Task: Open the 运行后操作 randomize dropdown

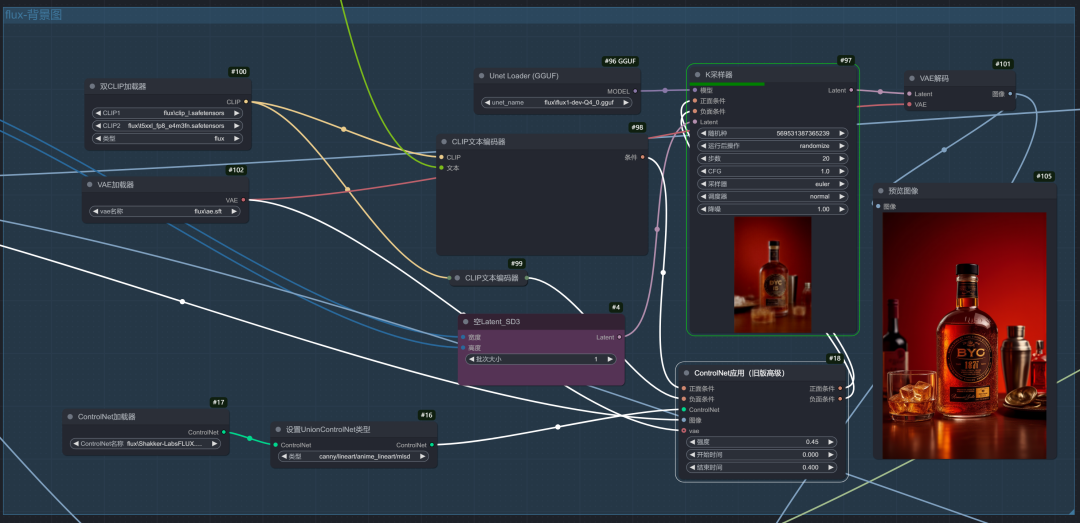Action: click(773, 146)
